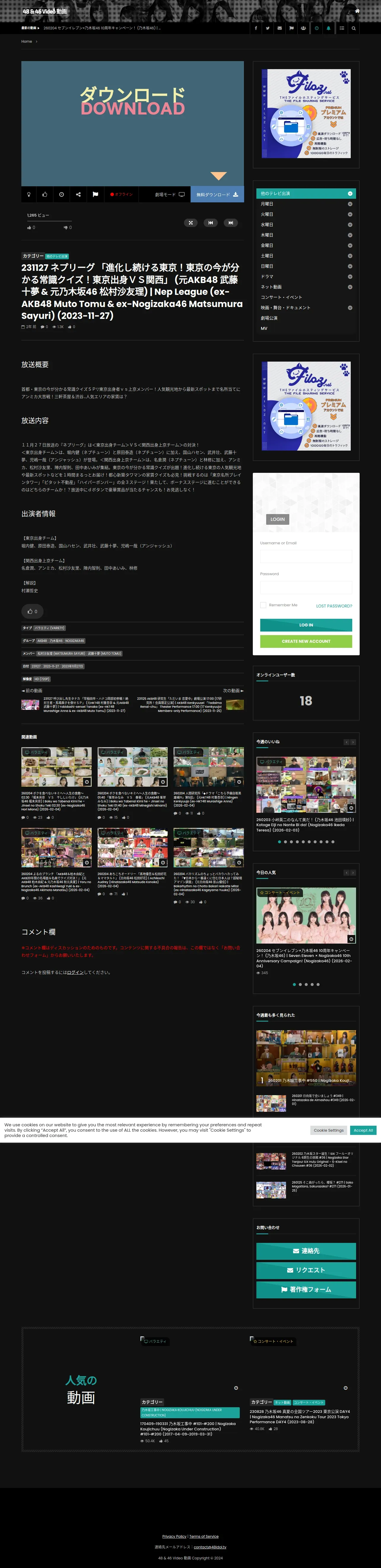Screen dimensions: 381x1568
Task: Click the expand fullscreen arrows button
Action: (x=190, y=223)
